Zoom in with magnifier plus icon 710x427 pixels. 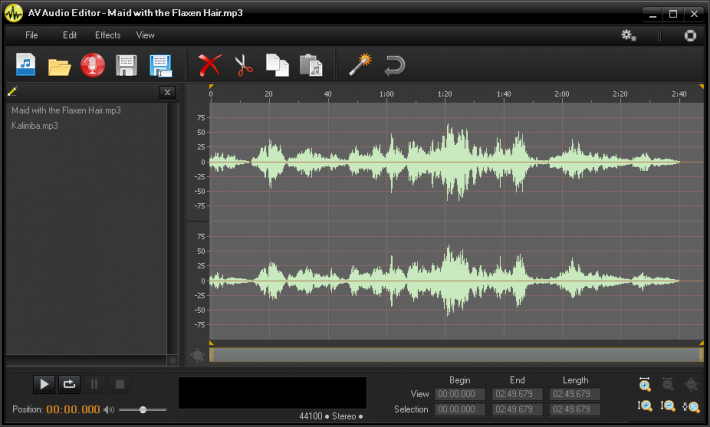[x=645, y=384]
